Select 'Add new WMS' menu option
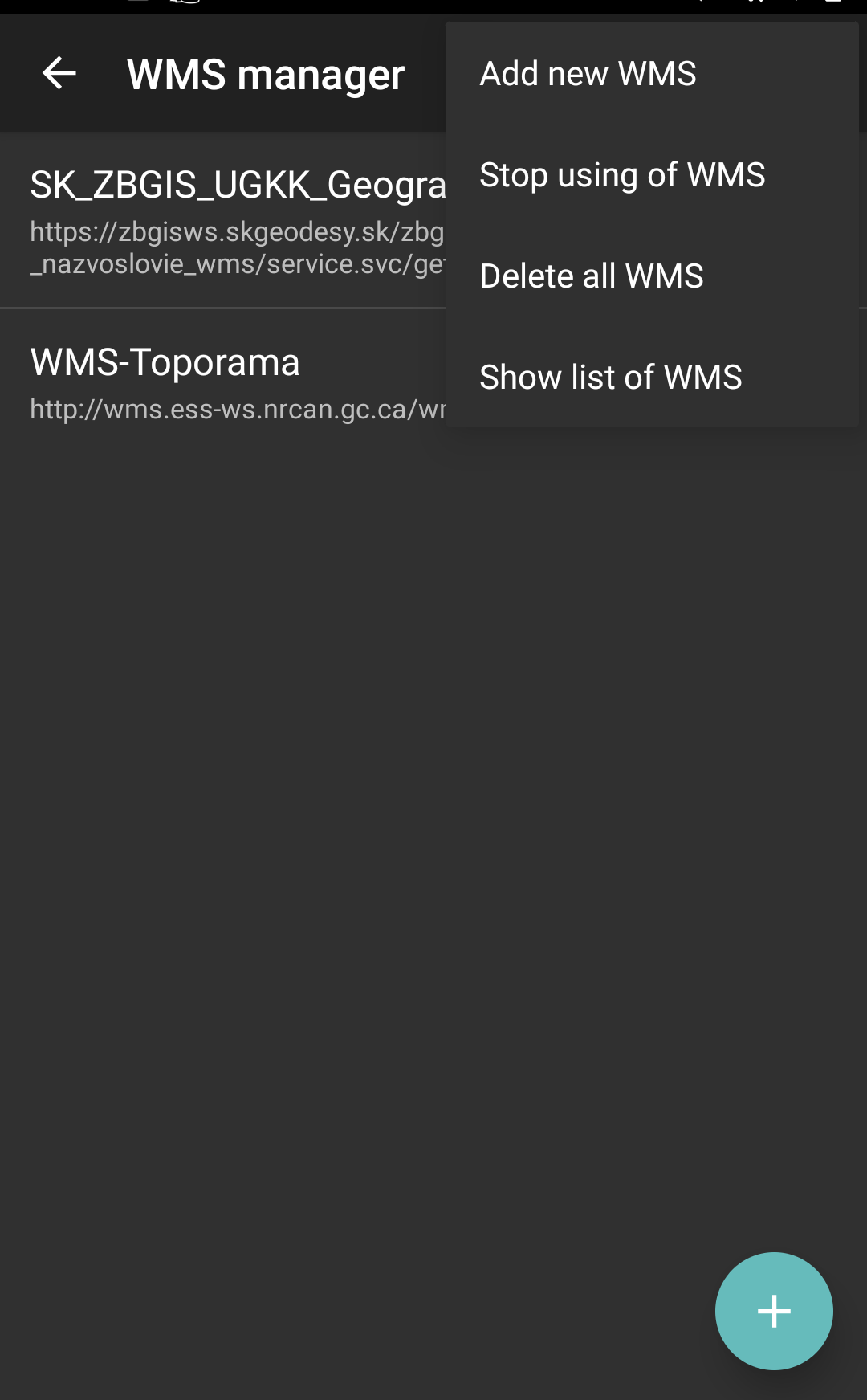This screenshot has width=867, height=1400. tap(588, 74)
